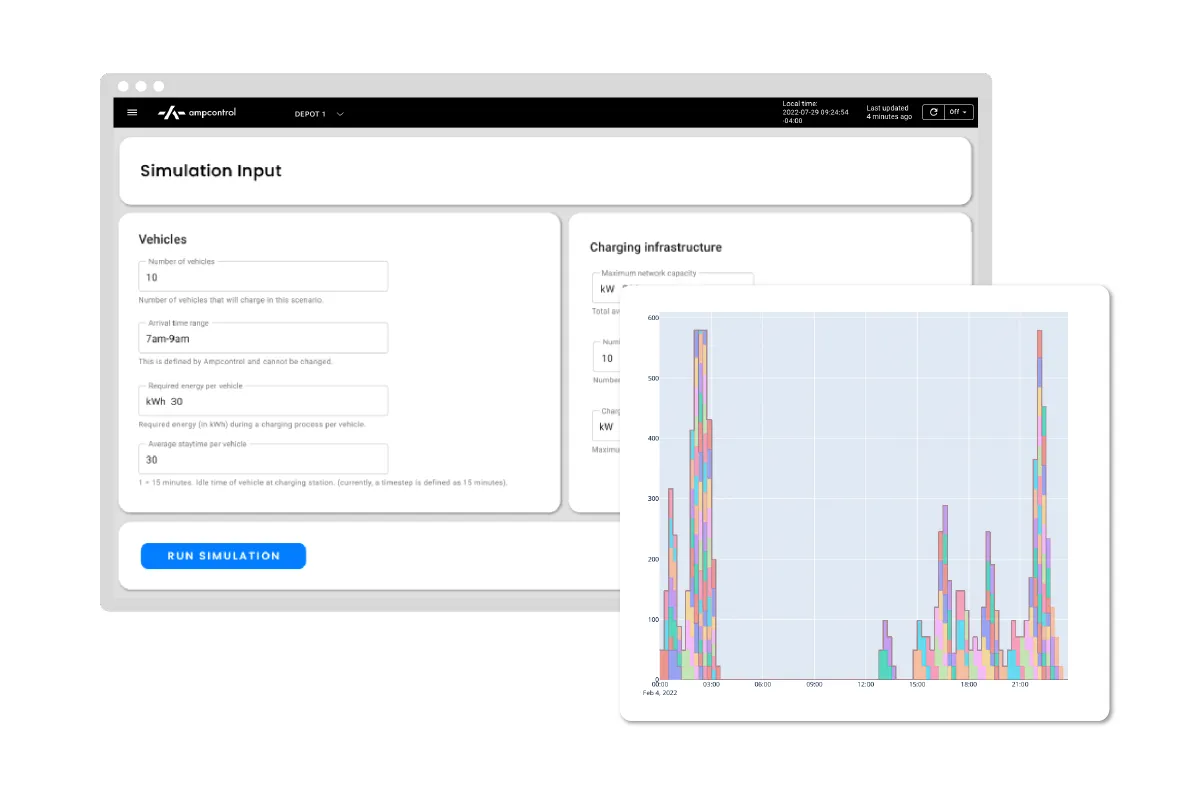Expand the Vehicles section
This screenshot has height=800, width=1200.
pos(161,239)
